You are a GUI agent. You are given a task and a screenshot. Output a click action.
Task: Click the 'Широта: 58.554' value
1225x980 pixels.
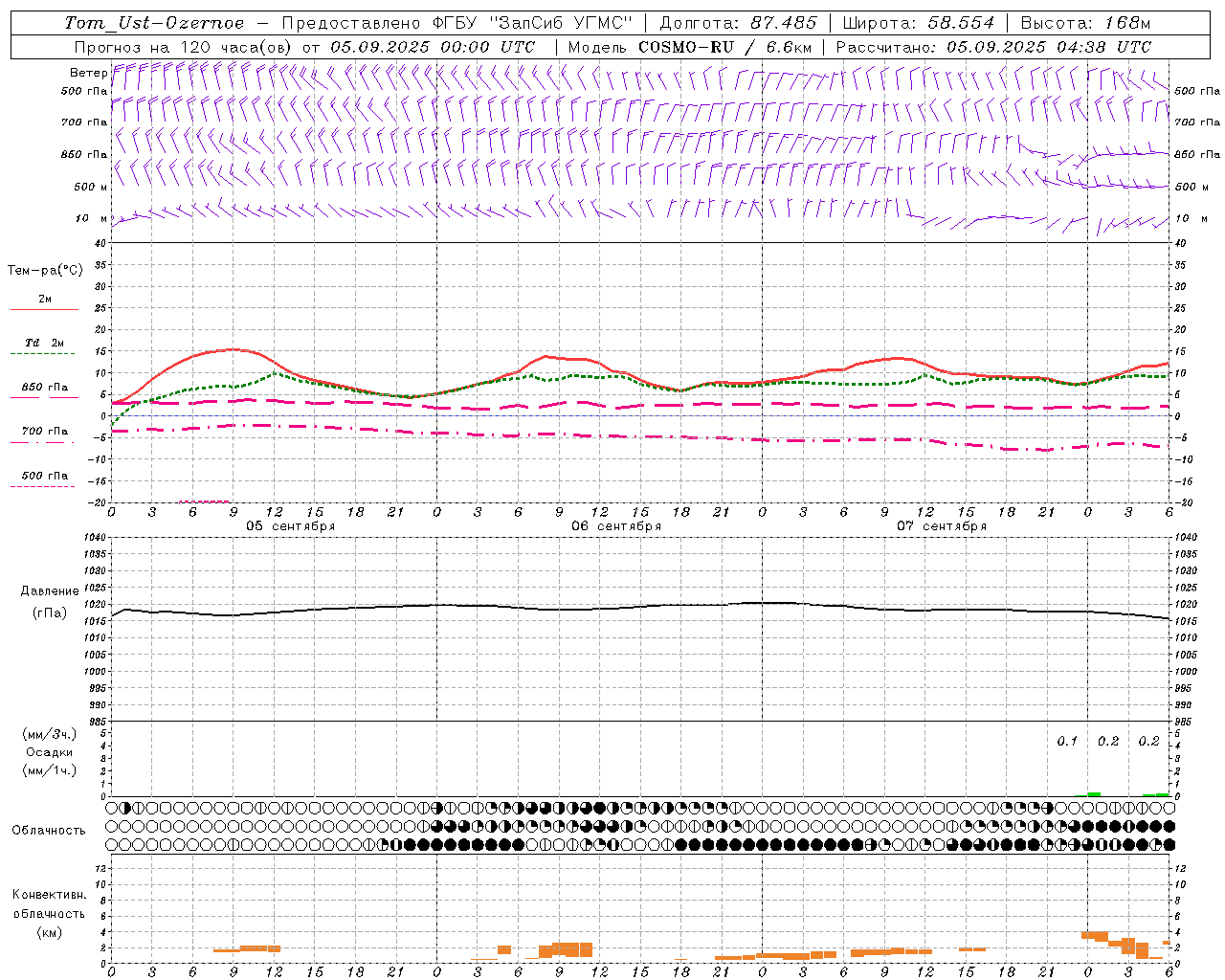click(919, 23)
